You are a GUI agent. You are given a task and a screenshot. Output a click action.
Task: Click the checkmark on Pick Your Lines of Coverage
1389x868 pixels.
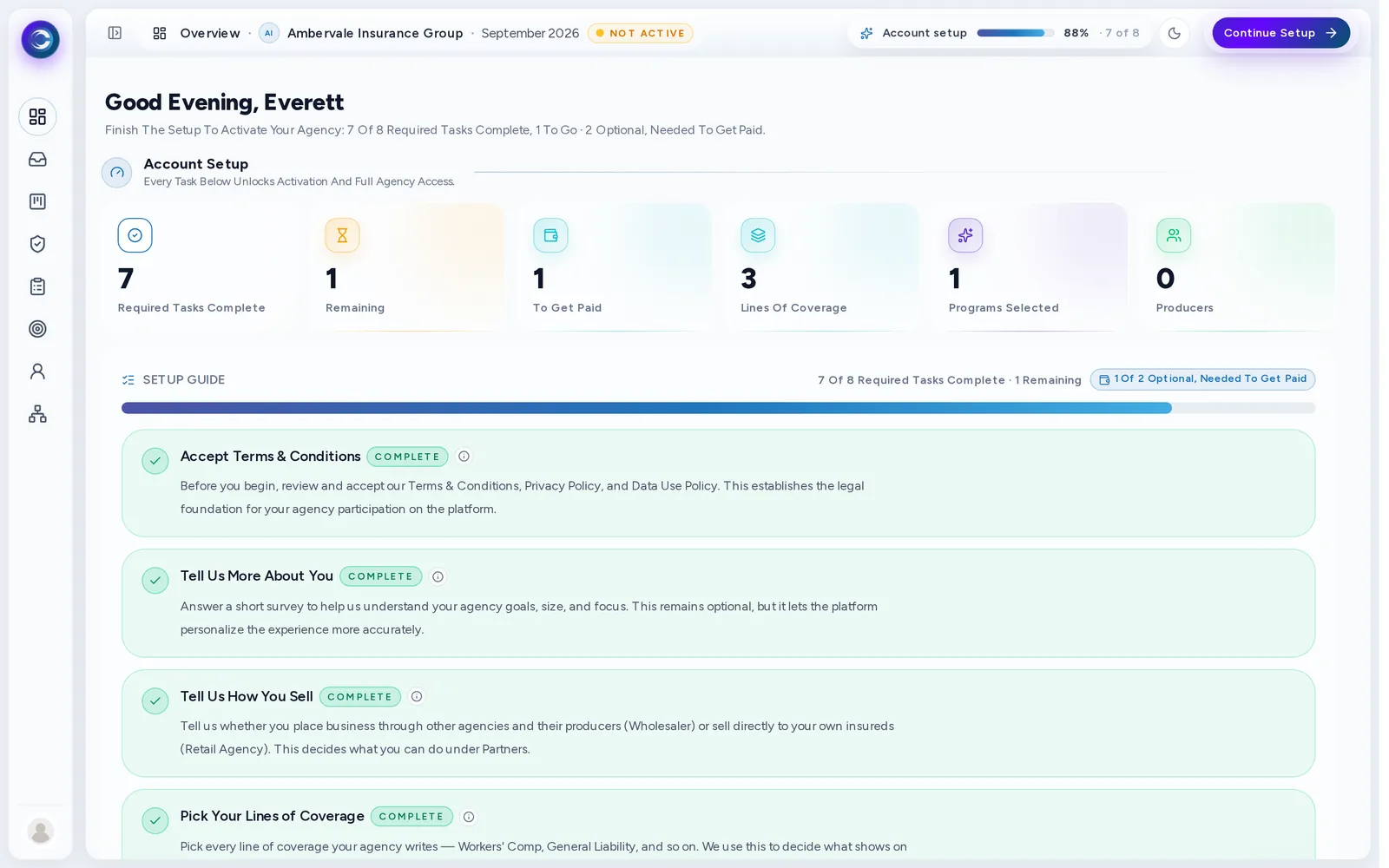[x=155, y=820]
